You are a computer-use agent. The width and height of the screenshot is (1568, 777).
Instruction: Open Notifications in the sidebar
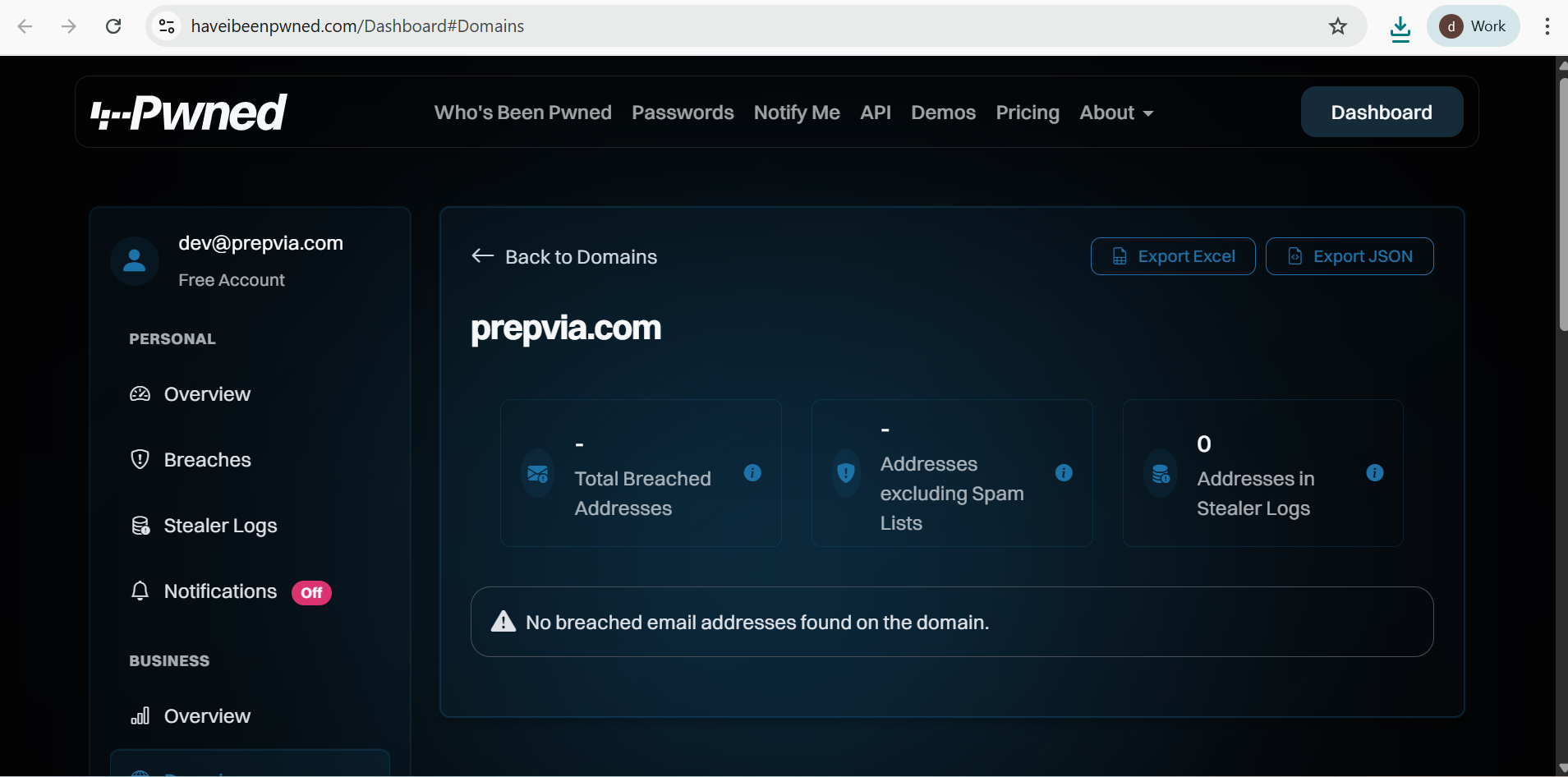coord(220,591)
